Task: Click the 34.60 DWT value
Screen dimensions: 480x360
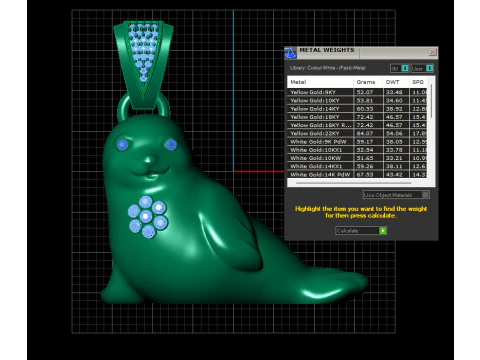Action: tap(394, 100)
